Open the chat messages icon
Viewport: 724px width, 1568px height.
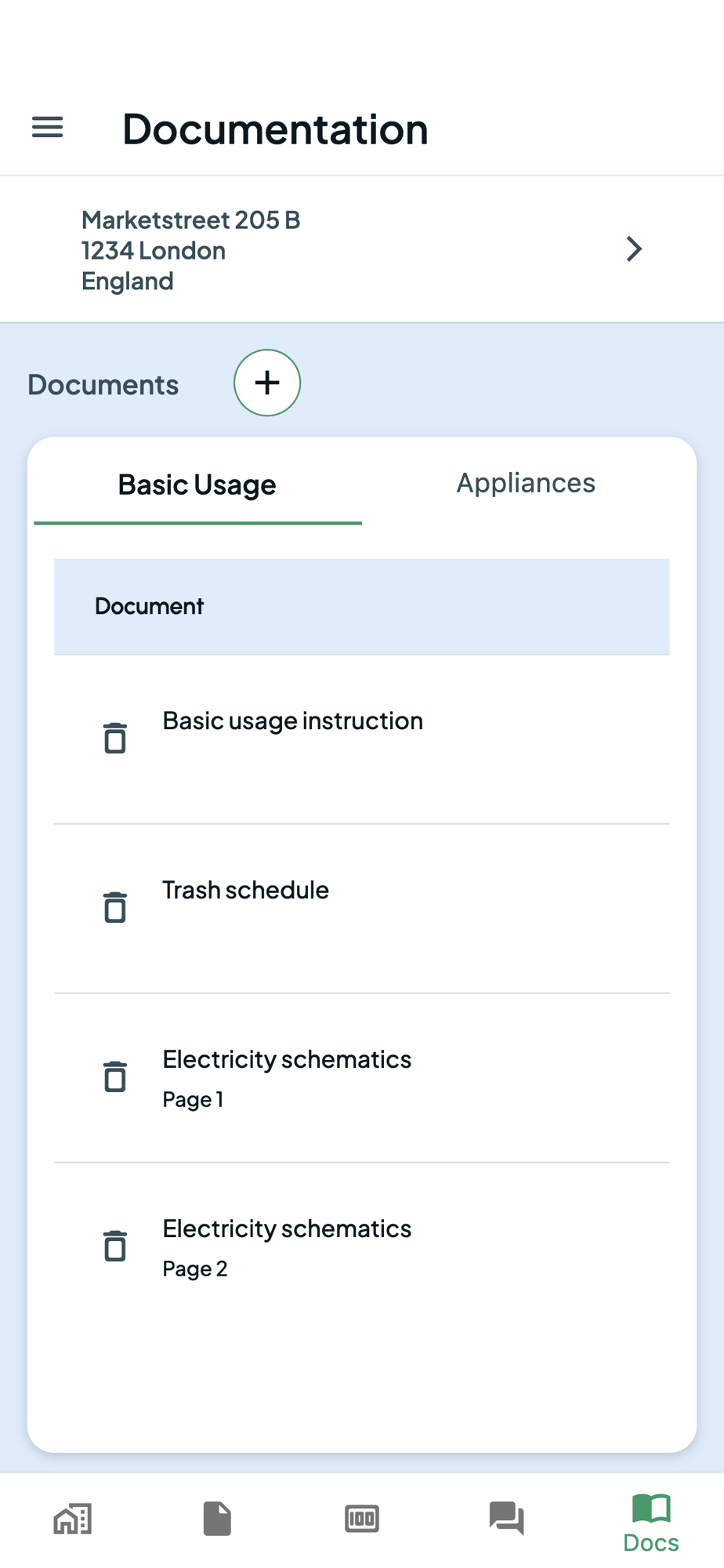click(x=506, y=1519)
